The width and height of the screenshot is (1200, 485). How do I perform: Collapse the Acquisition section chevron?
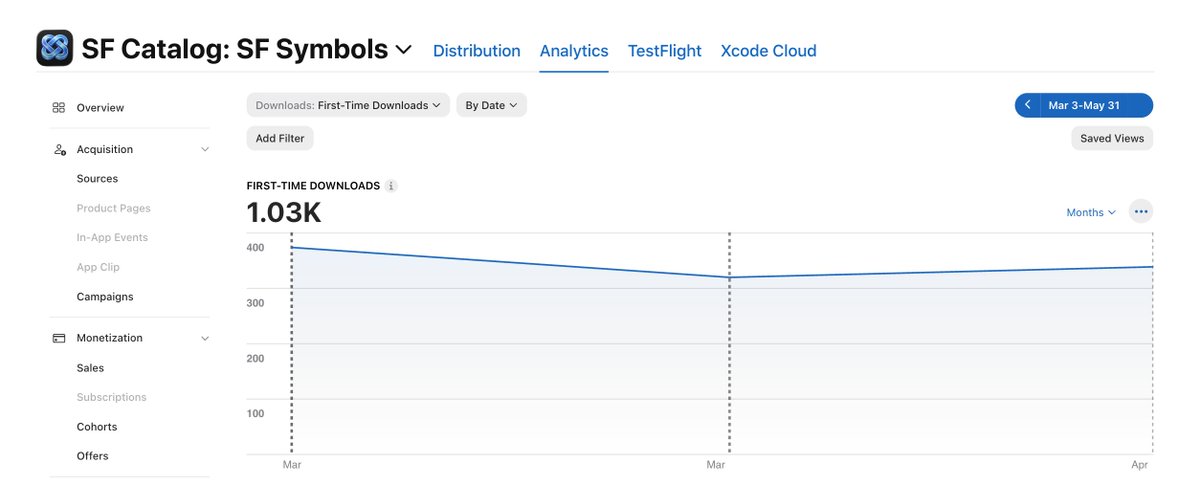(205, 150)
